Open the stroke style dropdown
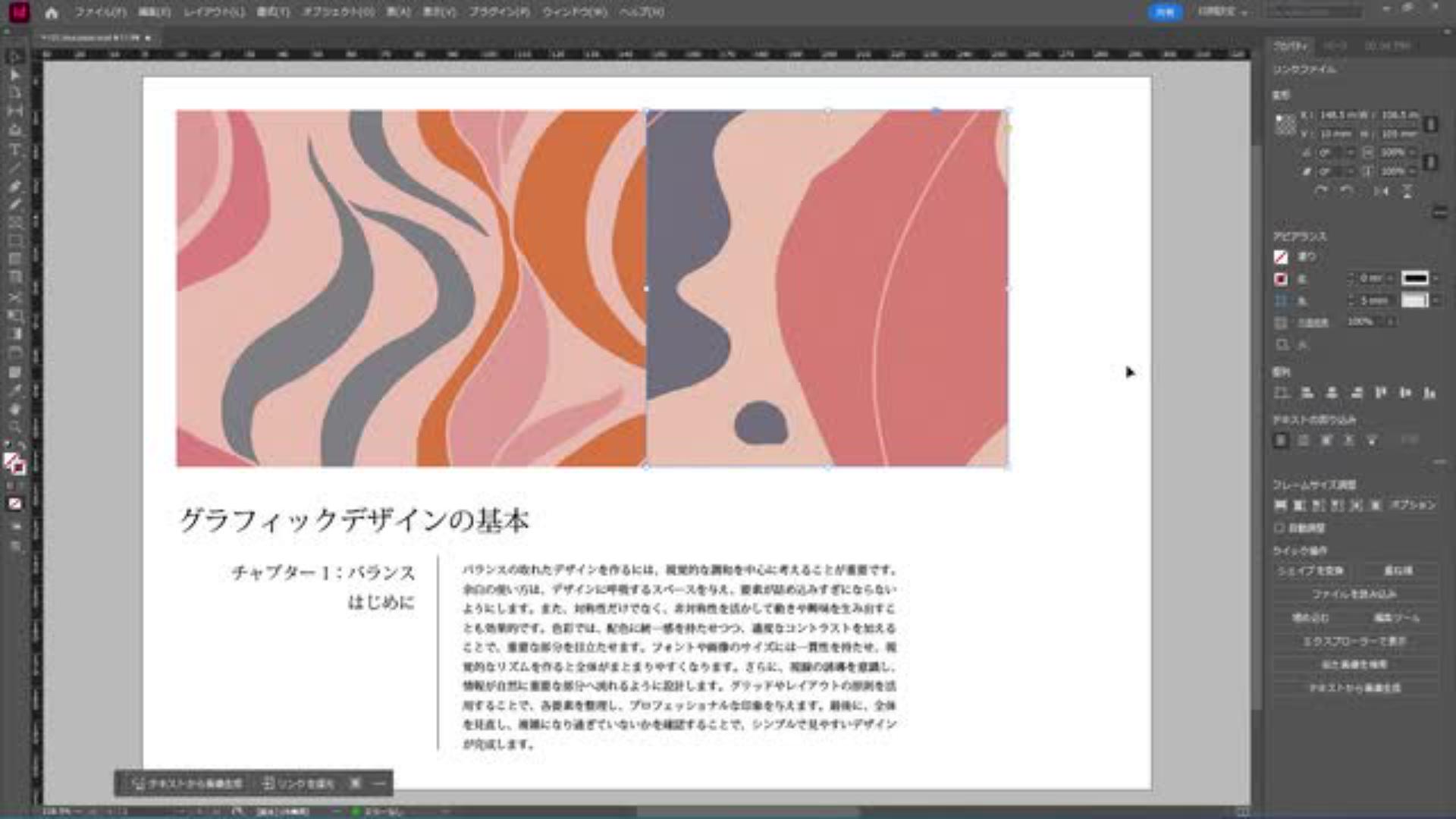 point(1436,278)
